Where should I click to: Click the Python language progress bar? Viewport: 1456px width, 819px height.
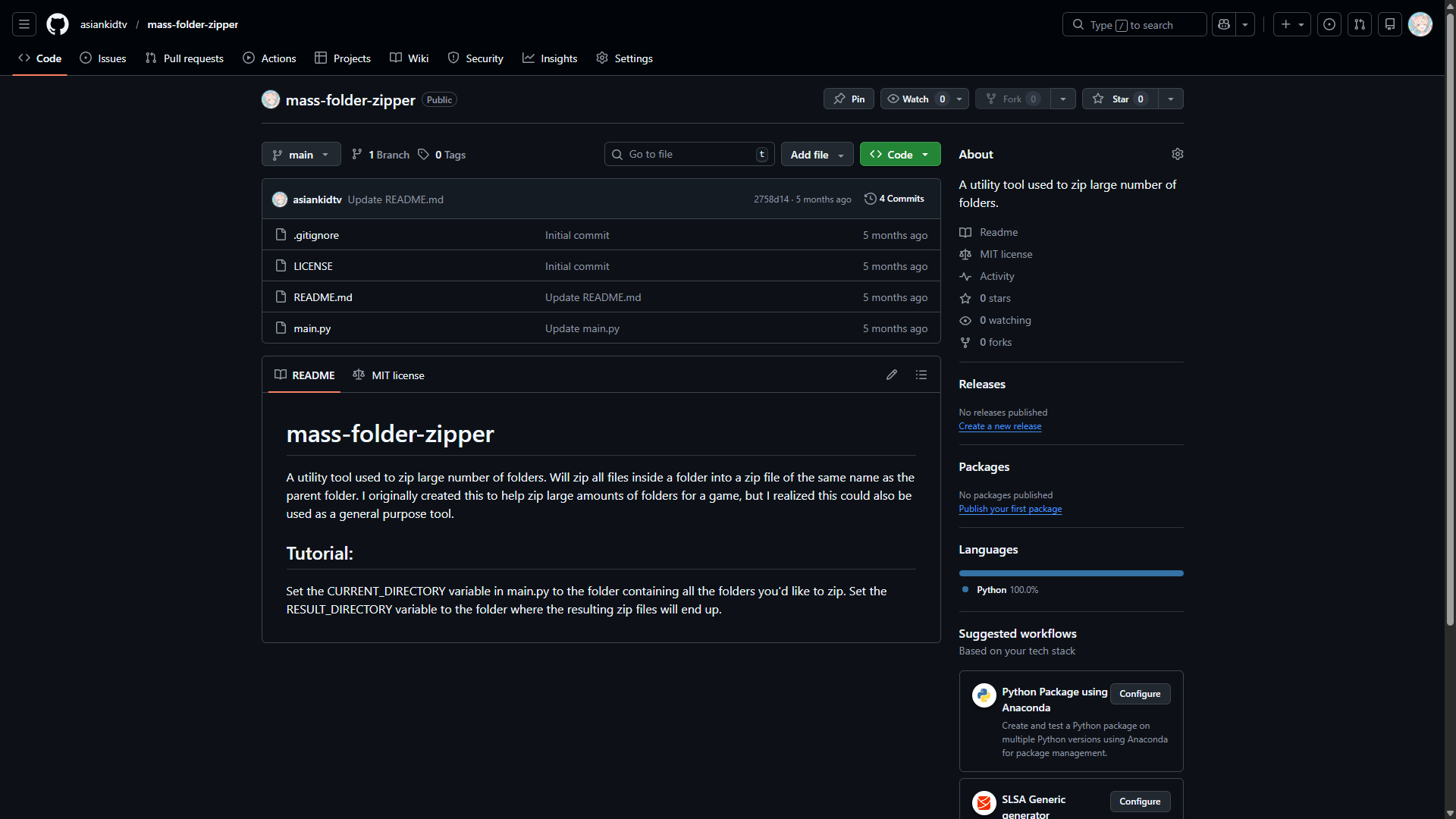(1071, 573)
